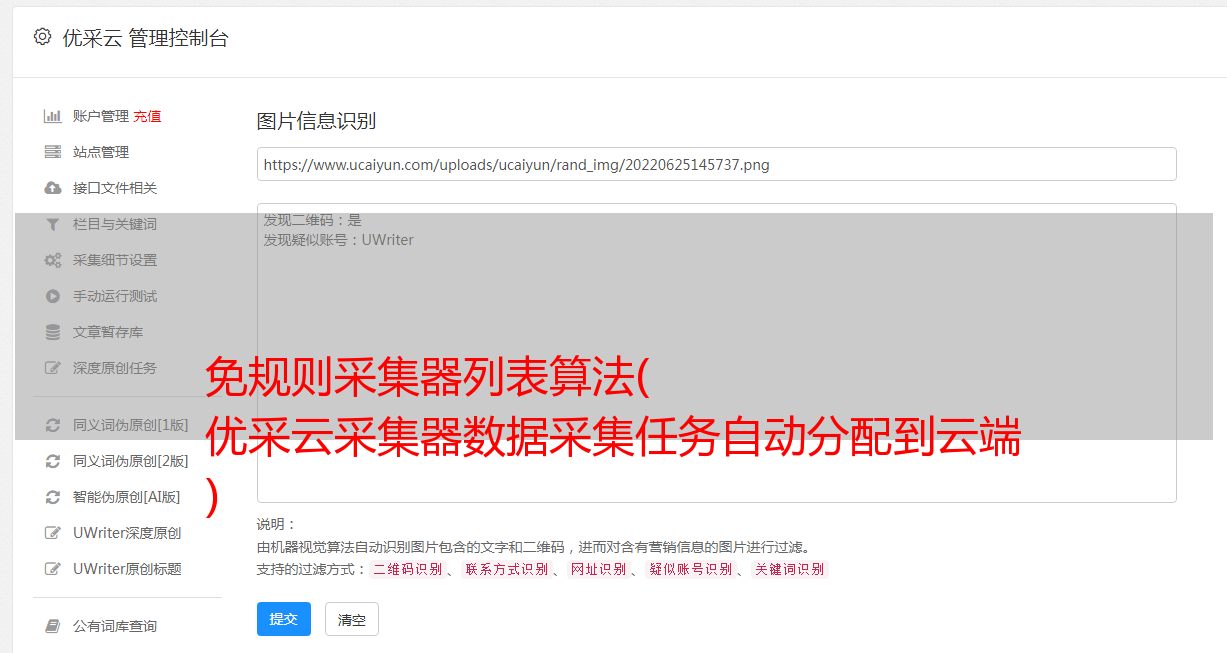Click the cloud upload icon for 接口文件相关
This screenshot has height=653, width=1227.
pyautogui.click(x=53, y=188)
